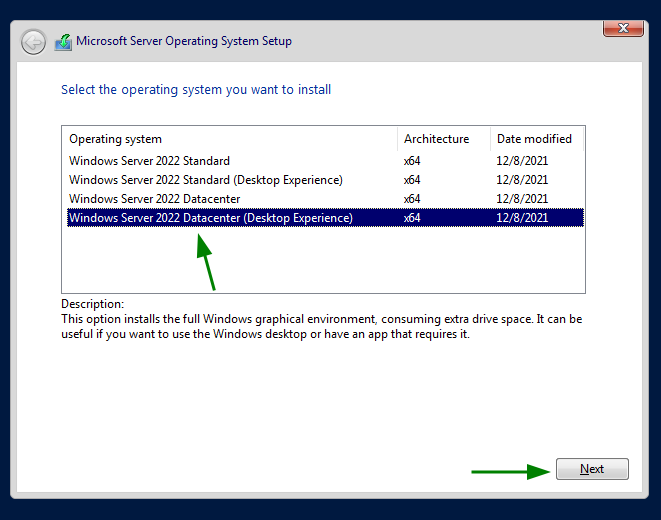The width and height of the screenshot is (661, 520).
Task: Select Windows Server 2022 Standard (Desktop Experience)
Action: point(325,180)
